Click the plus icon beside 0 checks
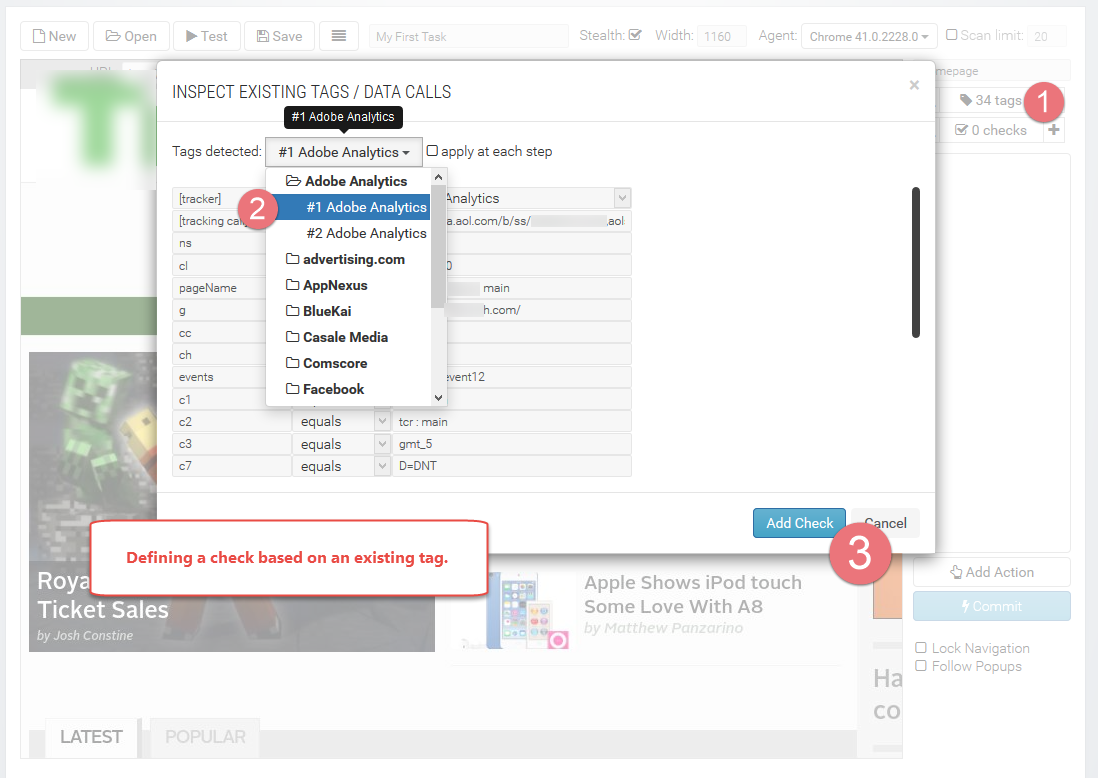The height and width of the screenshot is (778, 1098). (x=1053, y=130)
